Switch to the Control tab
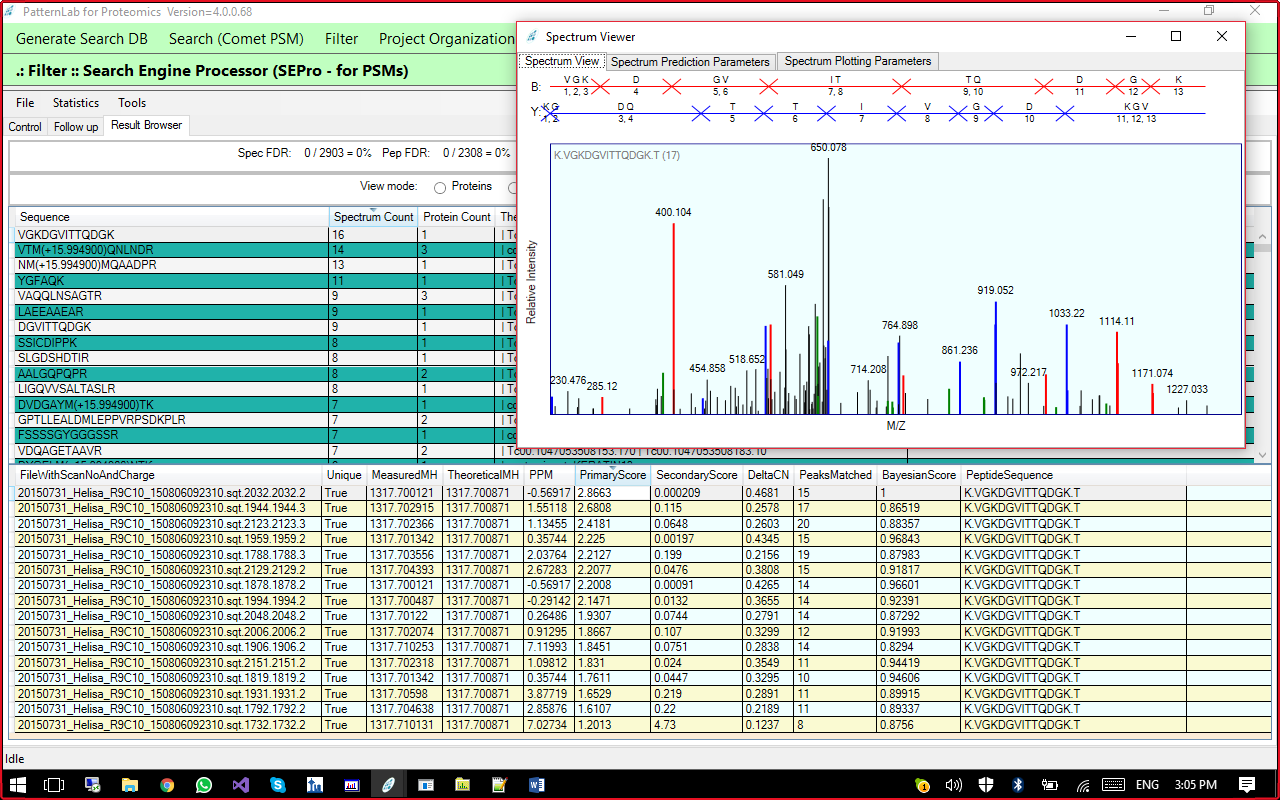 pyautogui.click(x=25, y=127)
